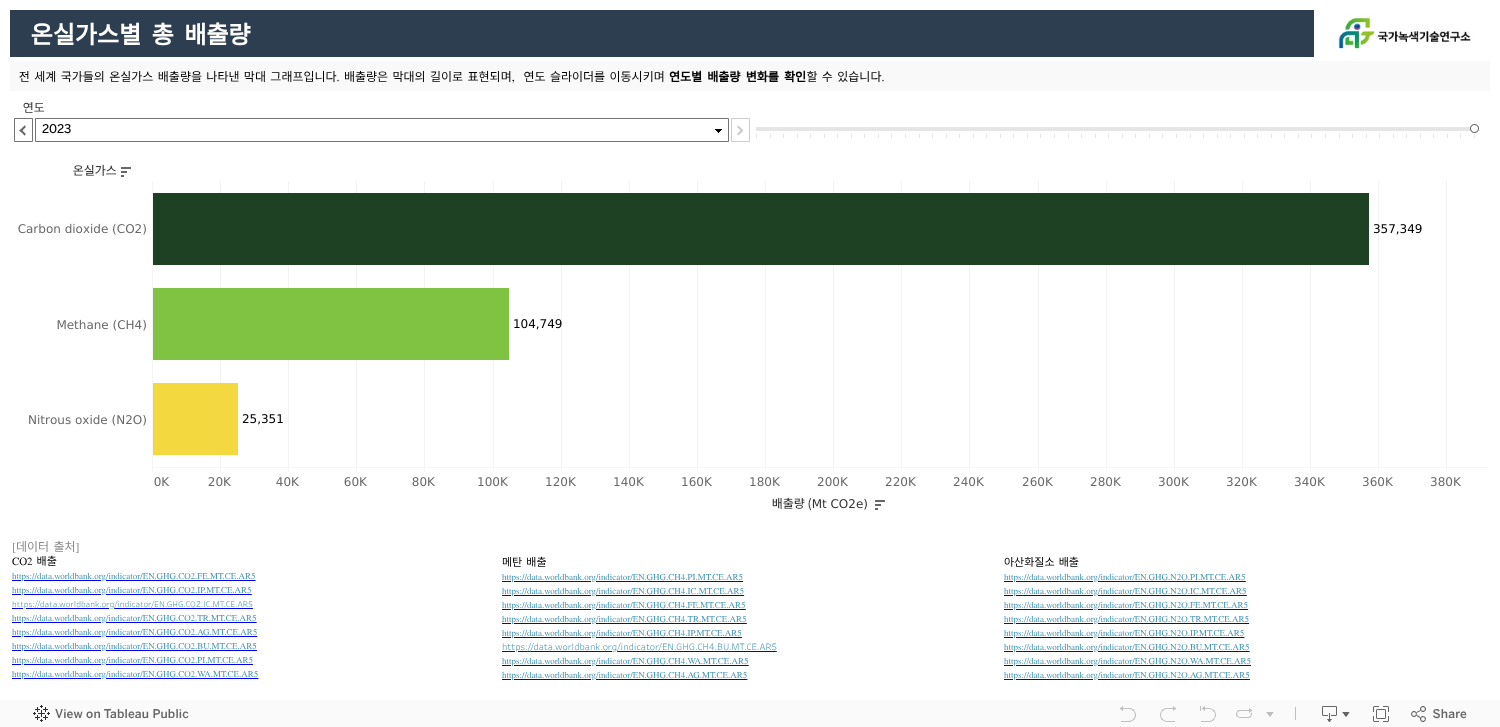This screenshot has height=727, width=1500.
Task: Click the Share button
Action: [1438, 714]
